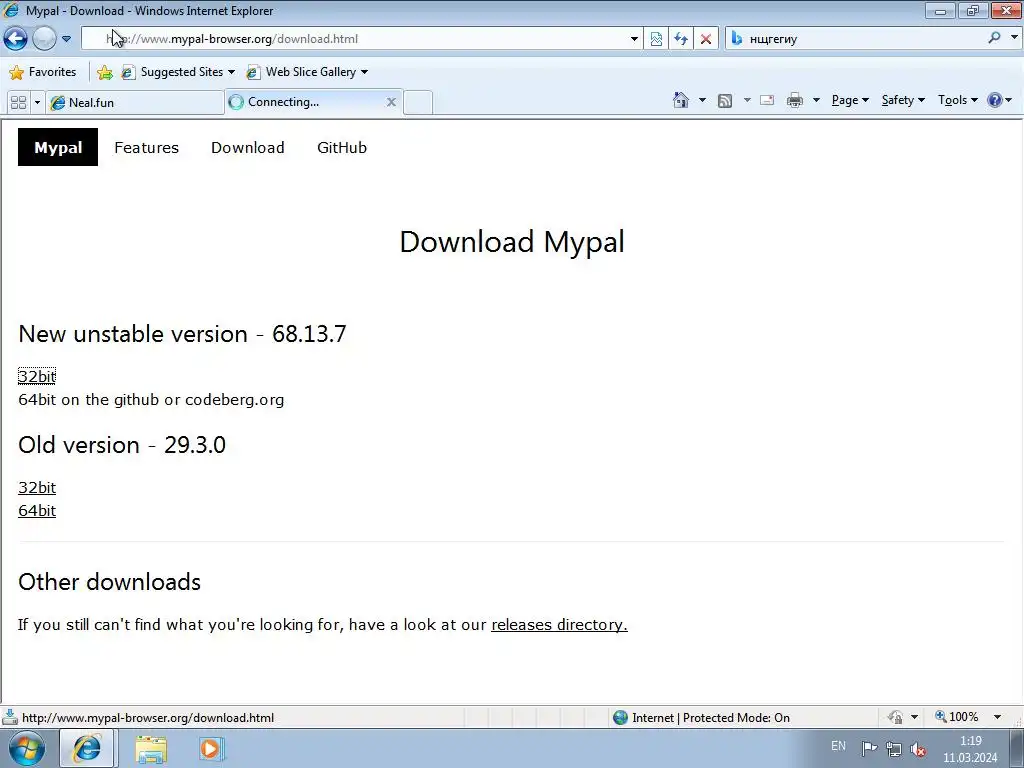Go back with the Back arrow button
Screen dimensions: 1024x768
[x=16, y=39]
